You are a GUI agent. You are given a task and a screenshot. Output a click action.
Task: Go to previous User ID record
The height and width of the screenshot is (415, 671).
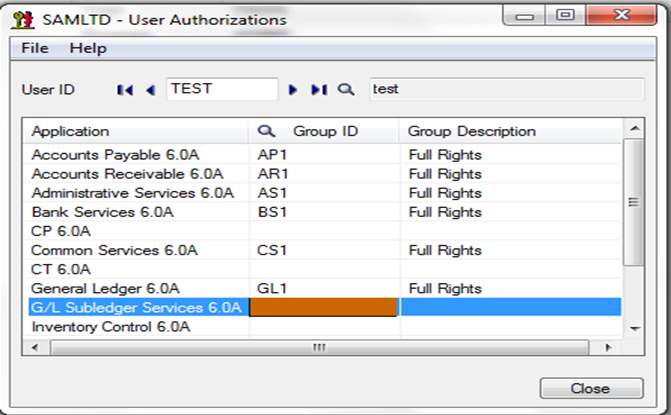[x=150, y=90]
